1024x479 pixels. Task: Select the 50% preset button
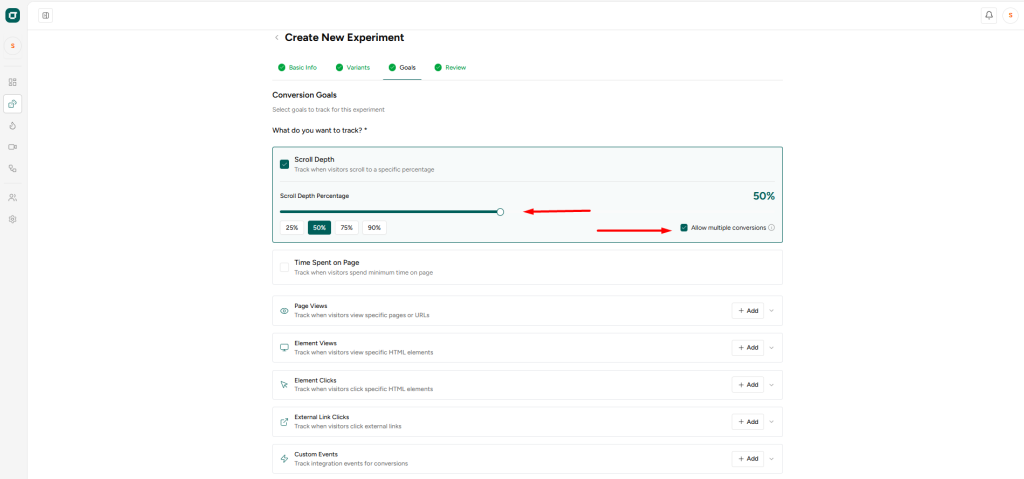tap(319, 228)
